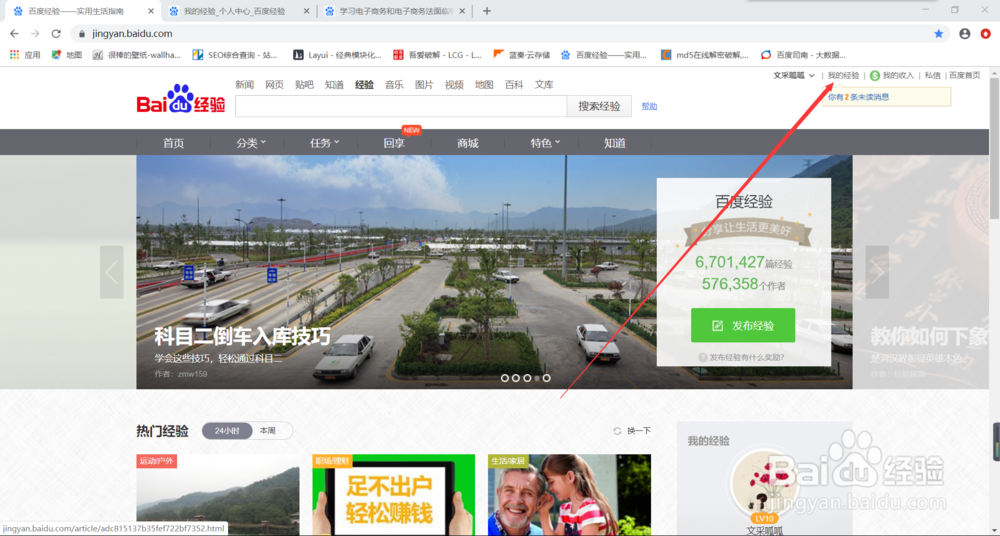The width and height of the screenshot is (1000, 536).
Task: Open the 百度经验——实用 bookmark
Action: coord(604,55)
